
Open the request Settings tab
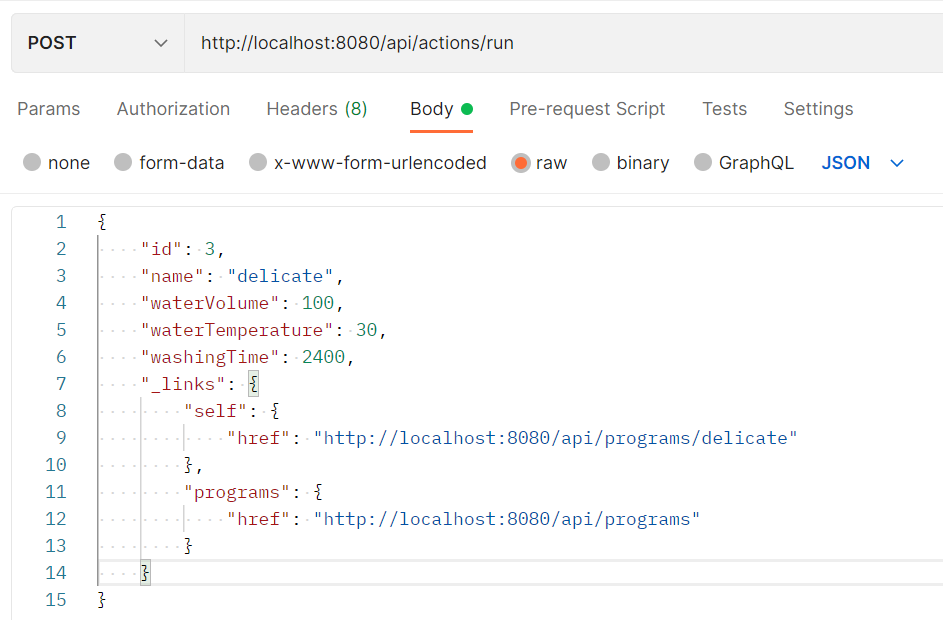(x=818, y=108)
